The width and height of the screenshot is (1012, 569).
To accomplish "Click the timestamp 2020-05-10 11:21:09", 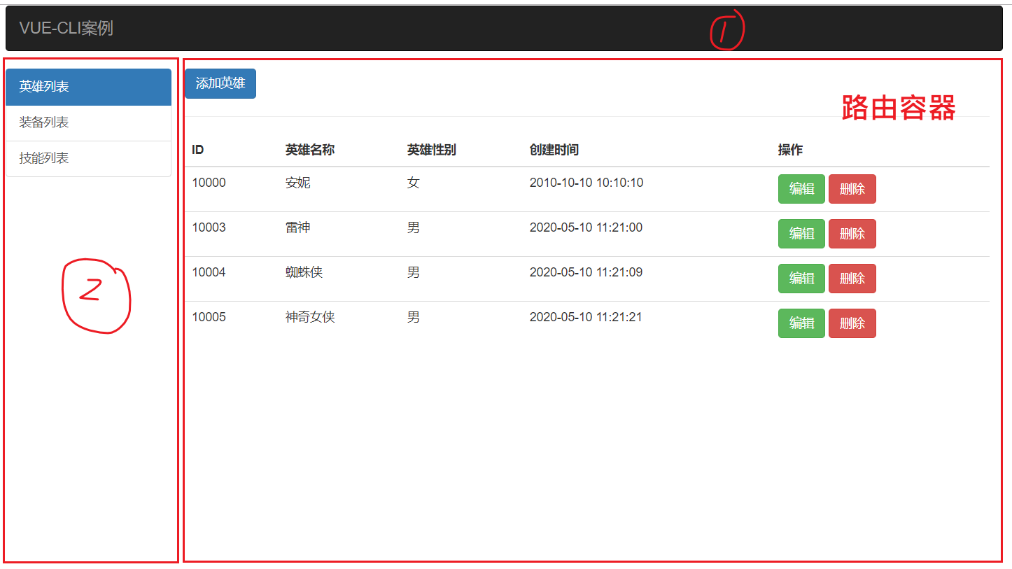I will click(586, 272).
